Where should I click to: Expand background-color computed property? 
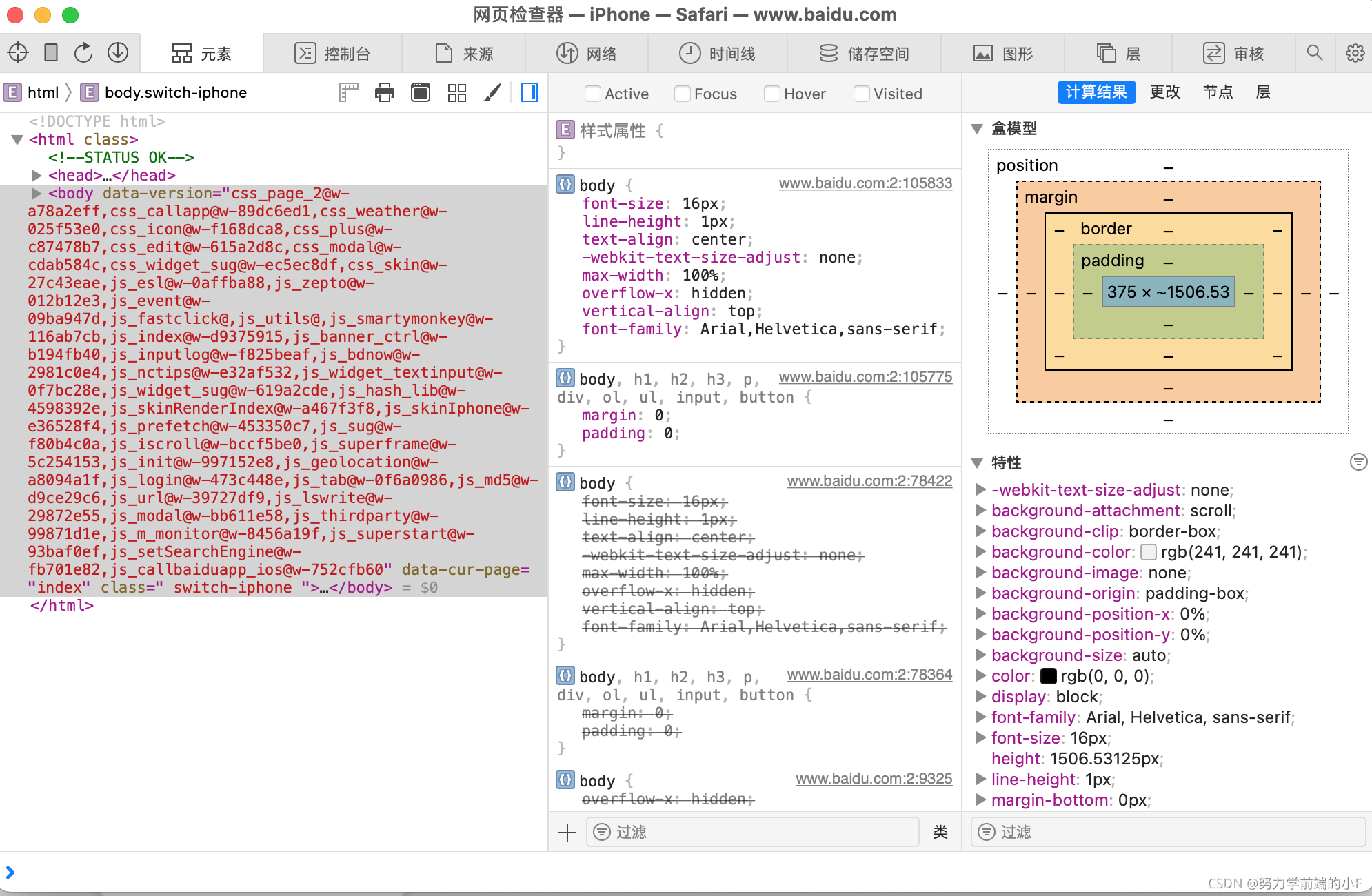980,552
